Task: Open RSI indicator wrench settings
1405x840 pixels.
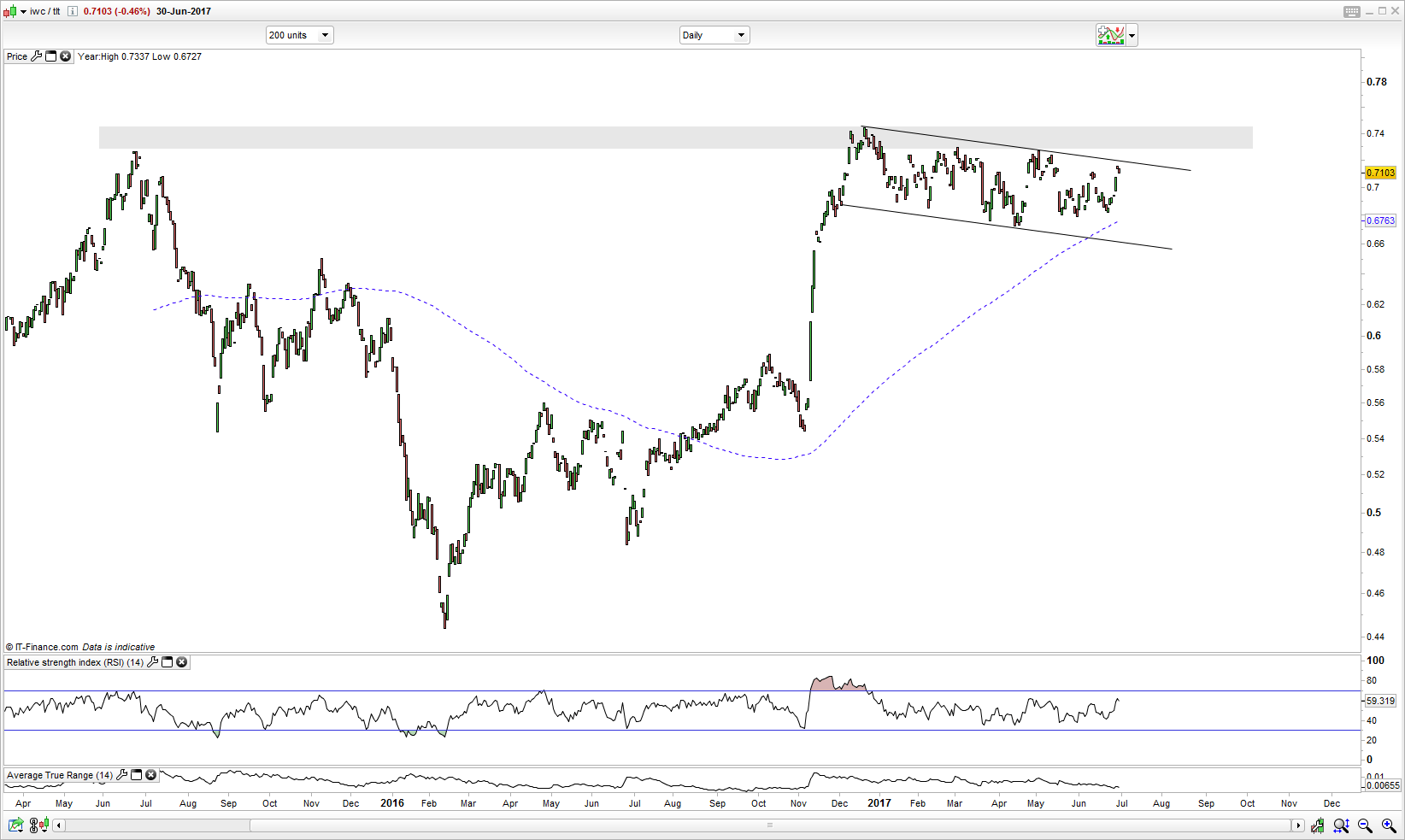Action: coord(153,662)
